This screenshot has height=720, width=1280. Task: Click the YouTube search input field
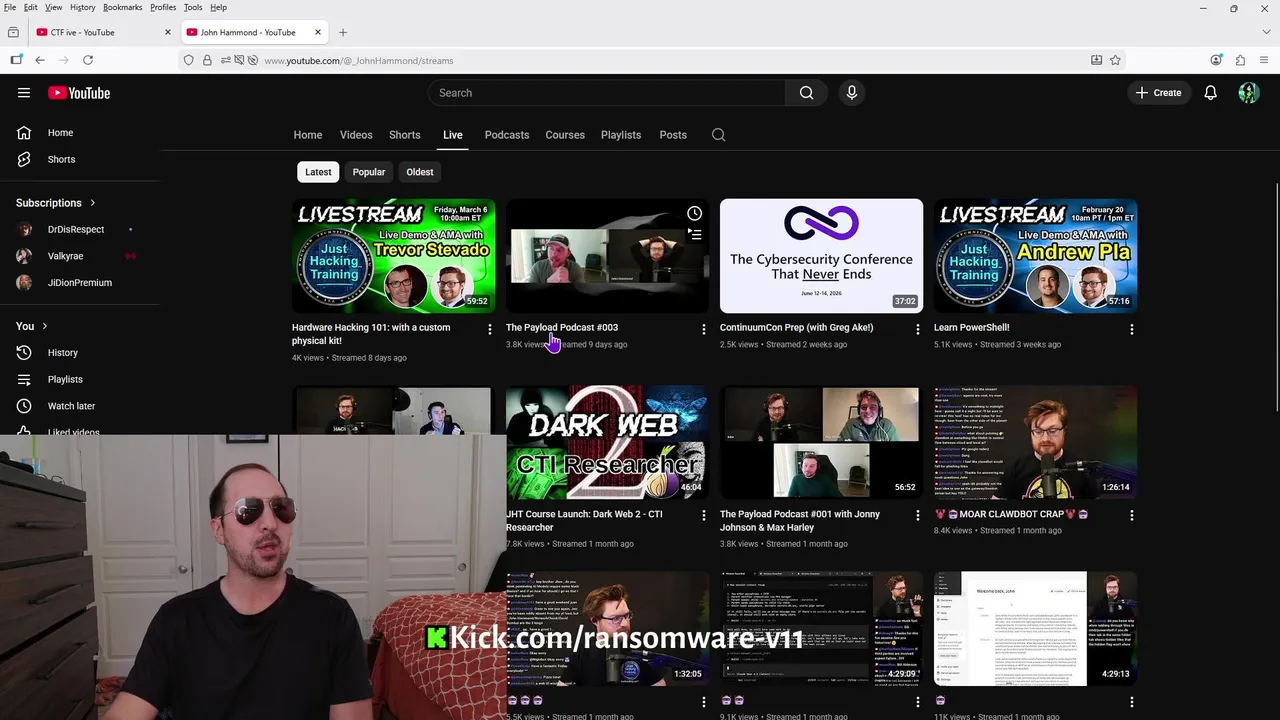[x=607, y=93]
